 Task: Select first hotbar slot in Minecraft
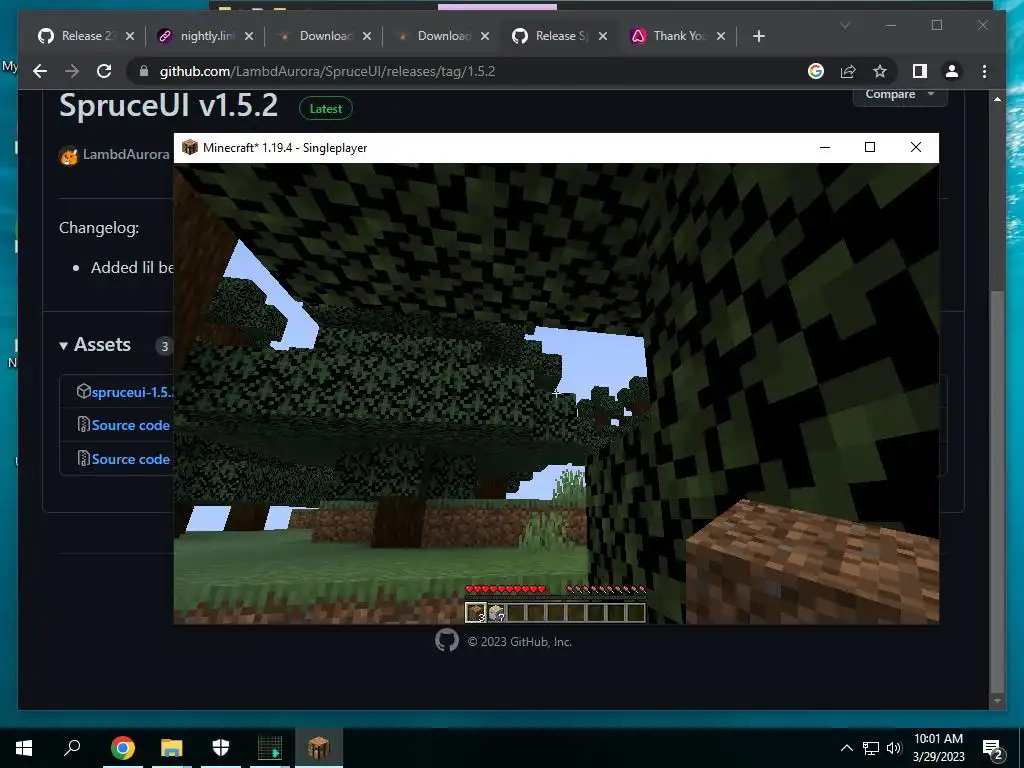point(476,613)
